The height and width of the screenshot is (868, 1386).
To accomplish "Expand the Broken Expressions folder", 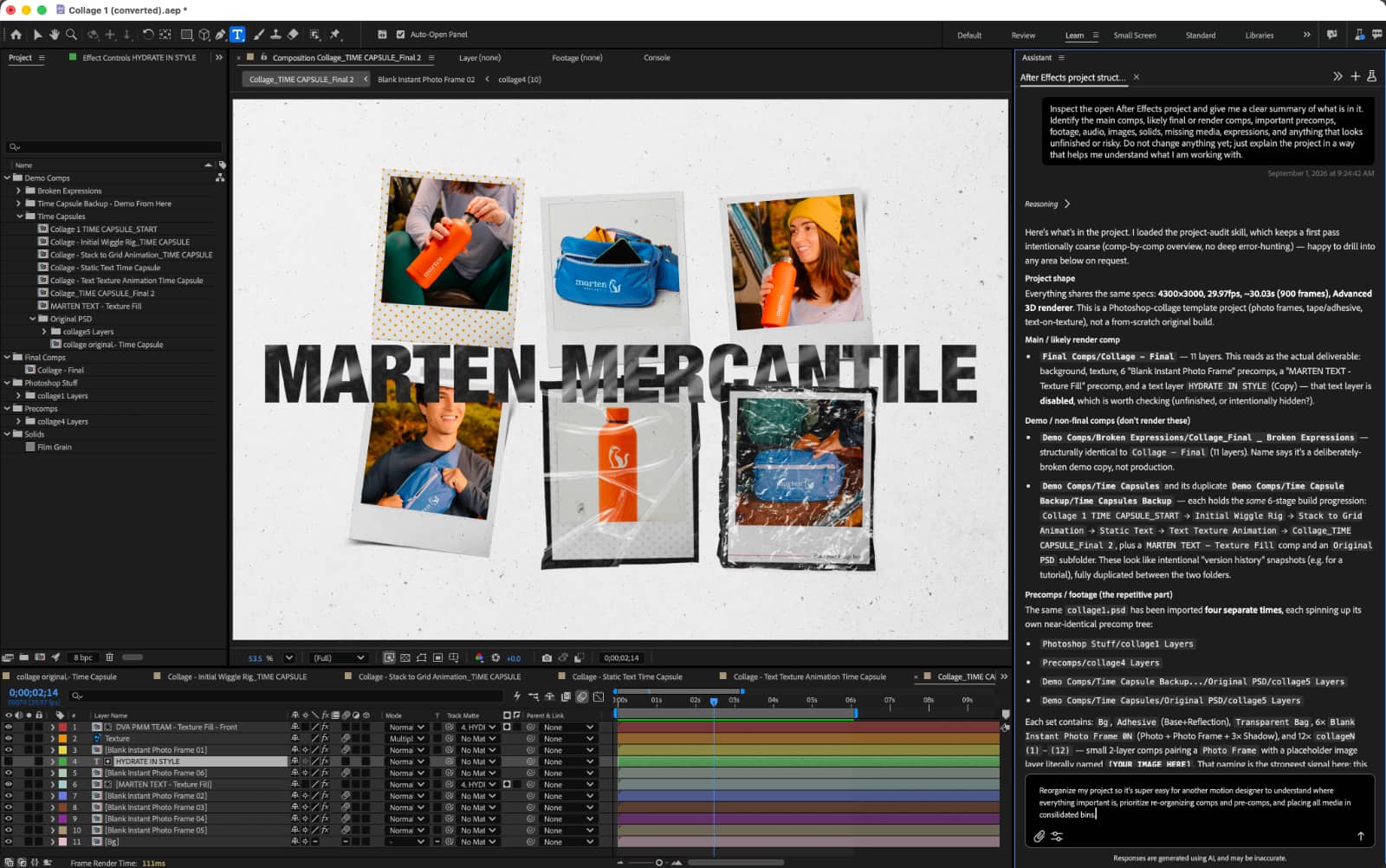I will [19, 191].
